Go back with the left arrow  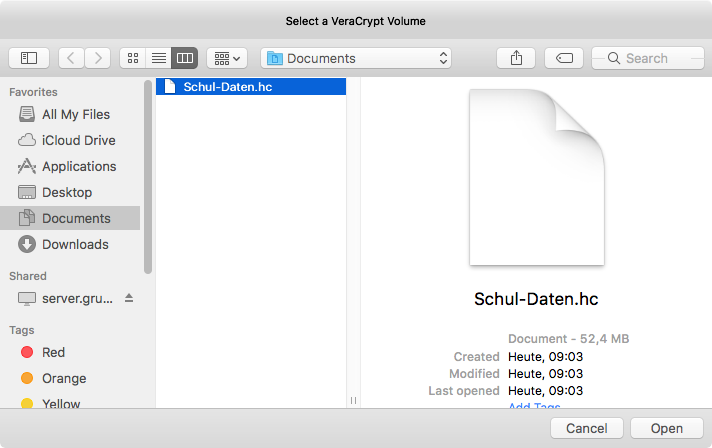coord(72,58)
